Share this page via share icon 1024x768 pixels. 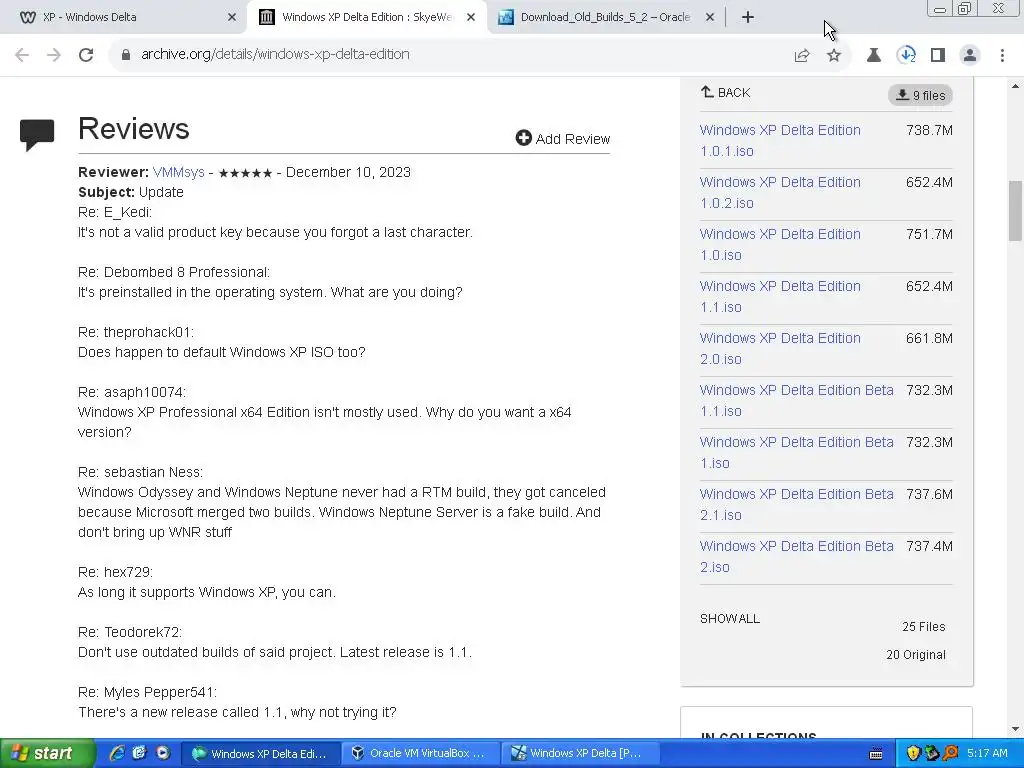click(x=802, y=55)
